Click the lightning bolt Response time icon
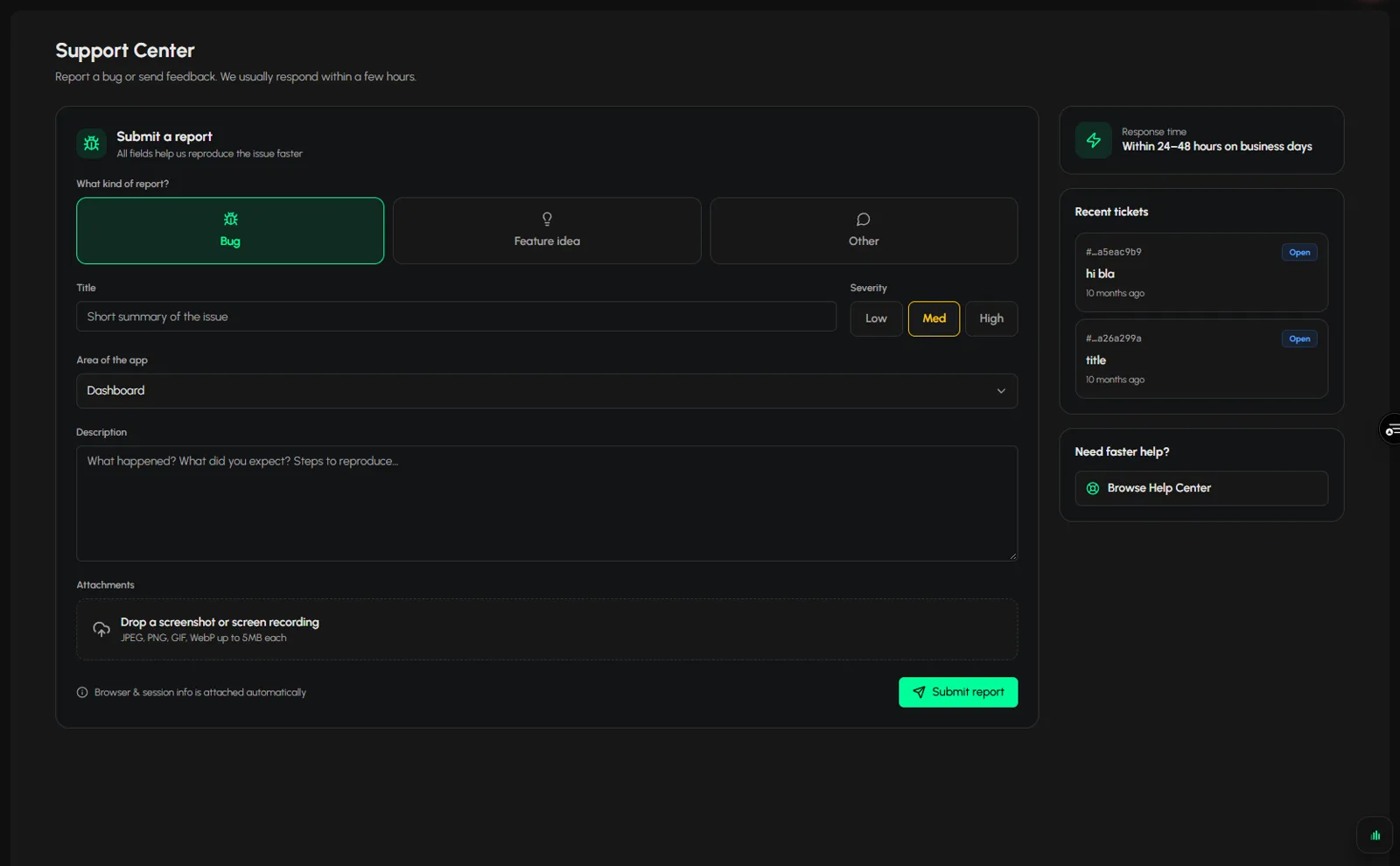Screen dimensions: 1400x866 tap(1094, 140)
